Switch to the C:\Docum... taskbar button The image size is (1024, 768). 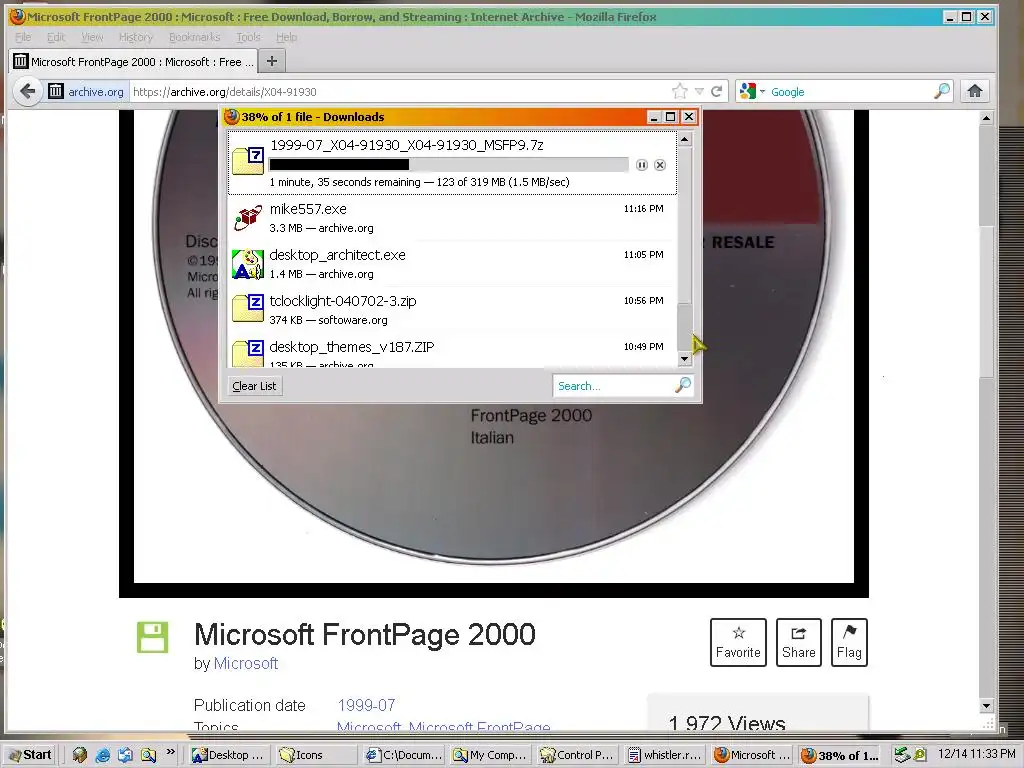[403, 755]
